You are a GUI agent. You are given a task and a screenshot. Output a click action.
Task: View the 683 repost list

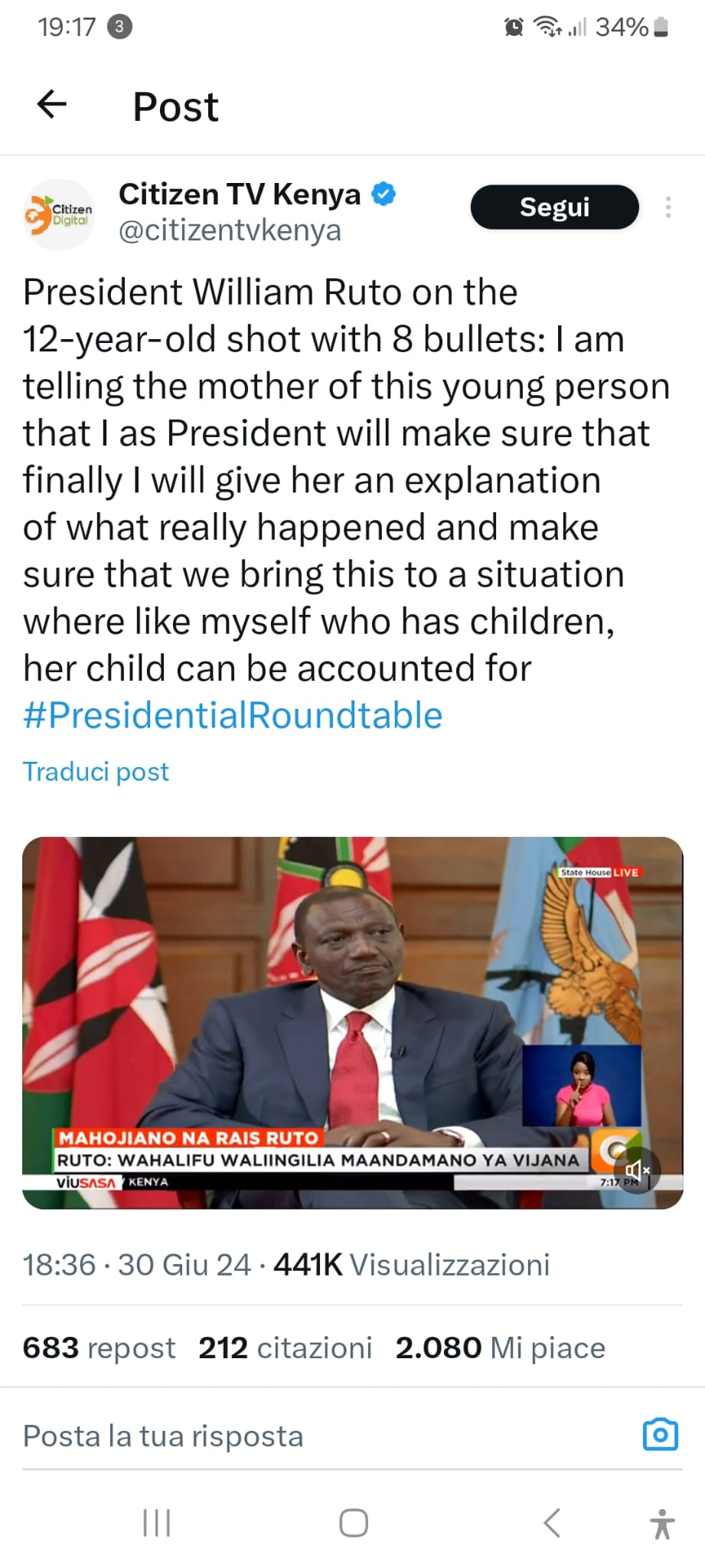tap(99, 1347)
